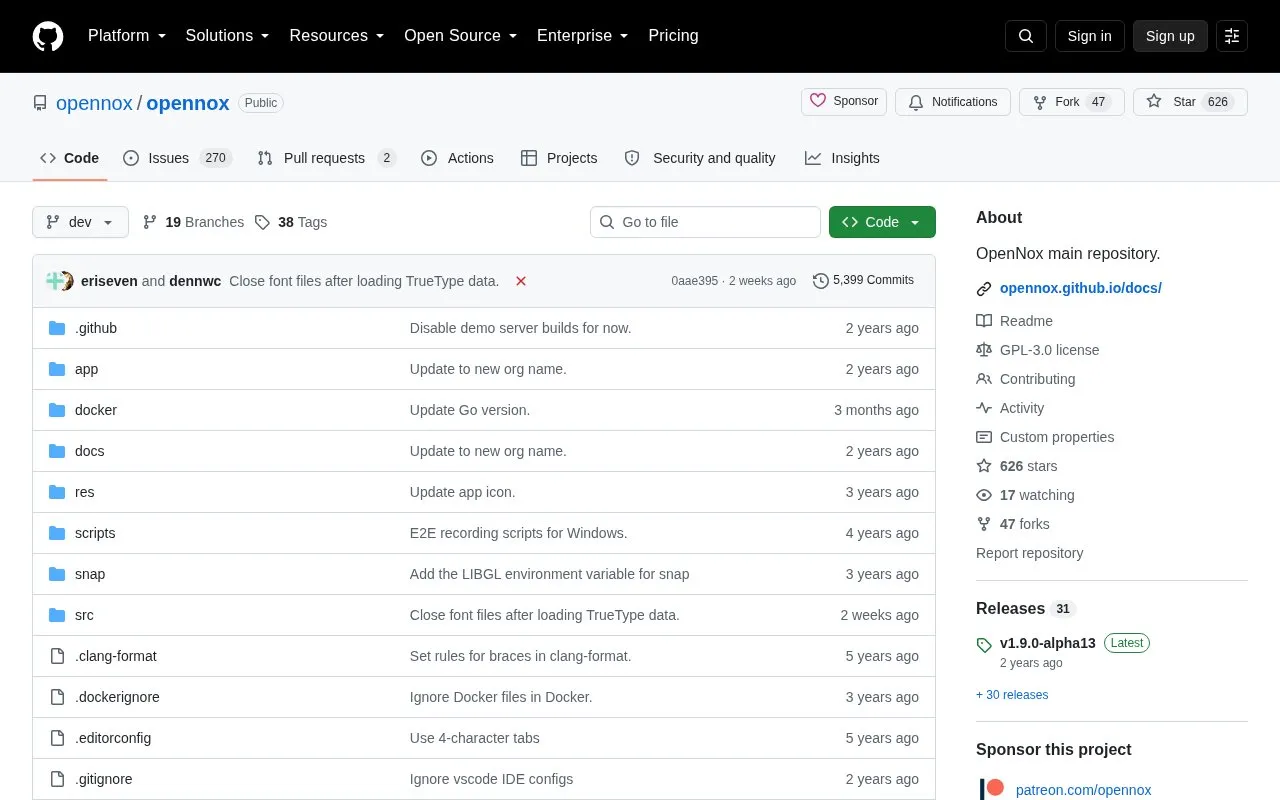Open commit hash 0aae395
This screenshot has width=1280, height=800.
[x=694, y=281]
